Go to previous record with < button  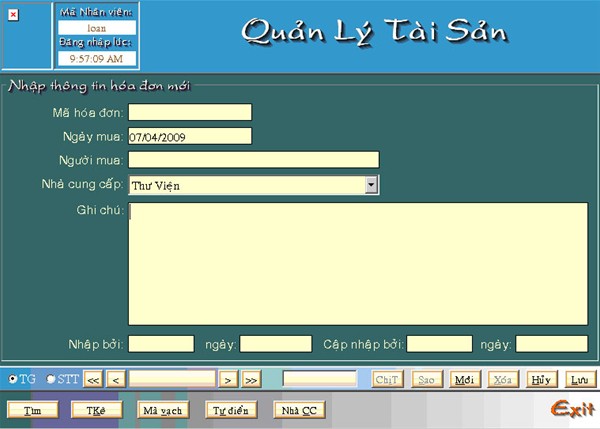[116, 379]
